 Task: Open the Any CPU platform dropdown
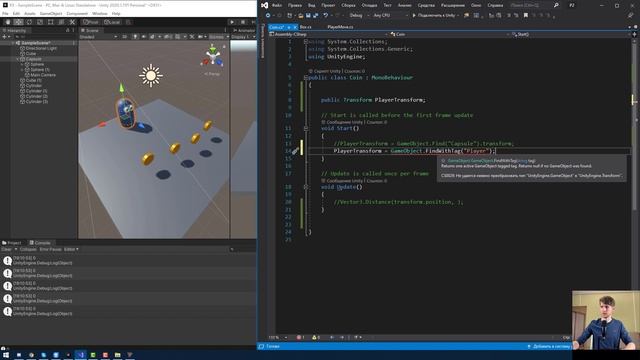pyautogui.click(x=390, y=16)
